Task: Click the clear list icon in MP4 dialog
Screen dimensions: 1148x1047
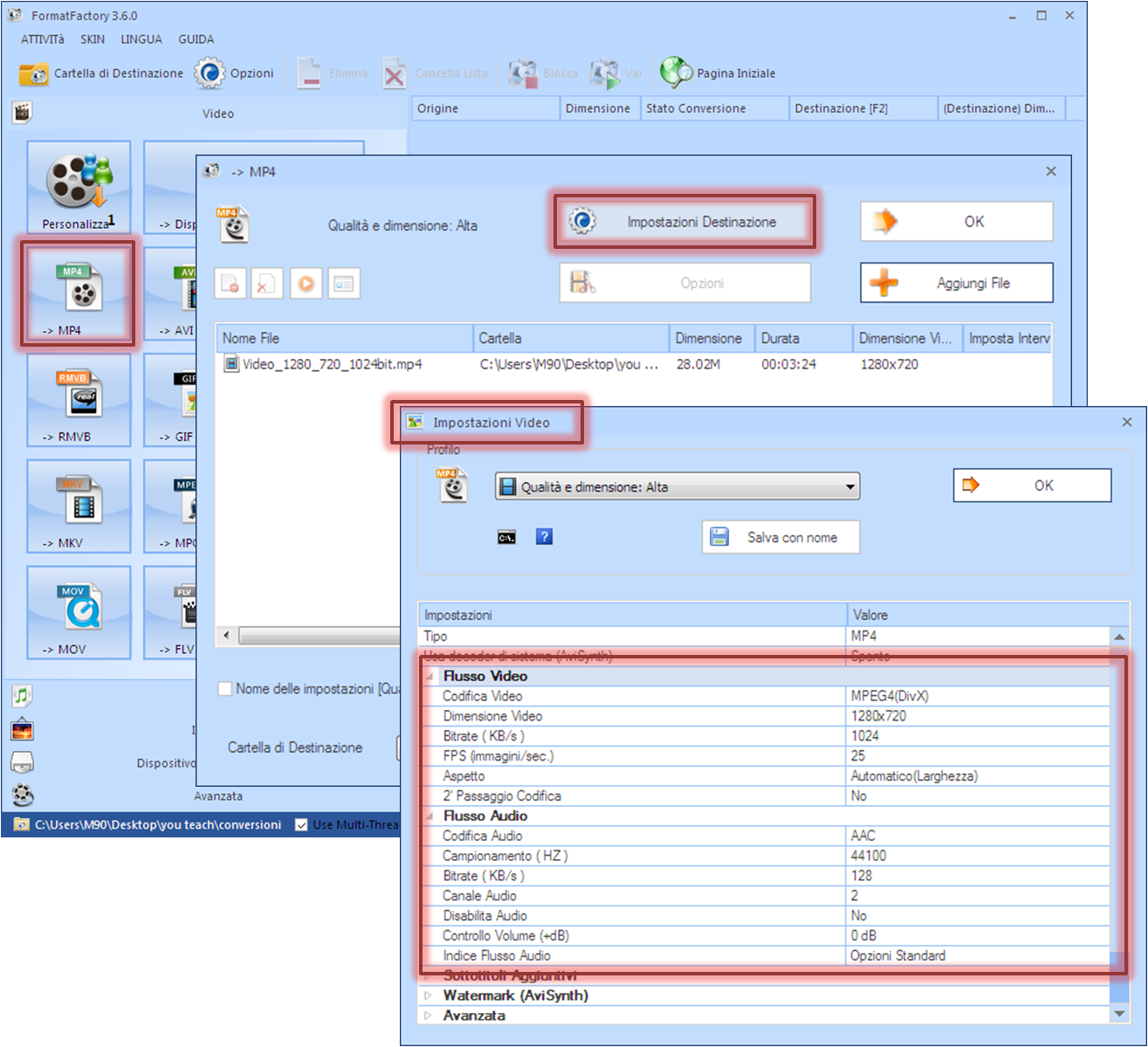Action: [267, 284]
